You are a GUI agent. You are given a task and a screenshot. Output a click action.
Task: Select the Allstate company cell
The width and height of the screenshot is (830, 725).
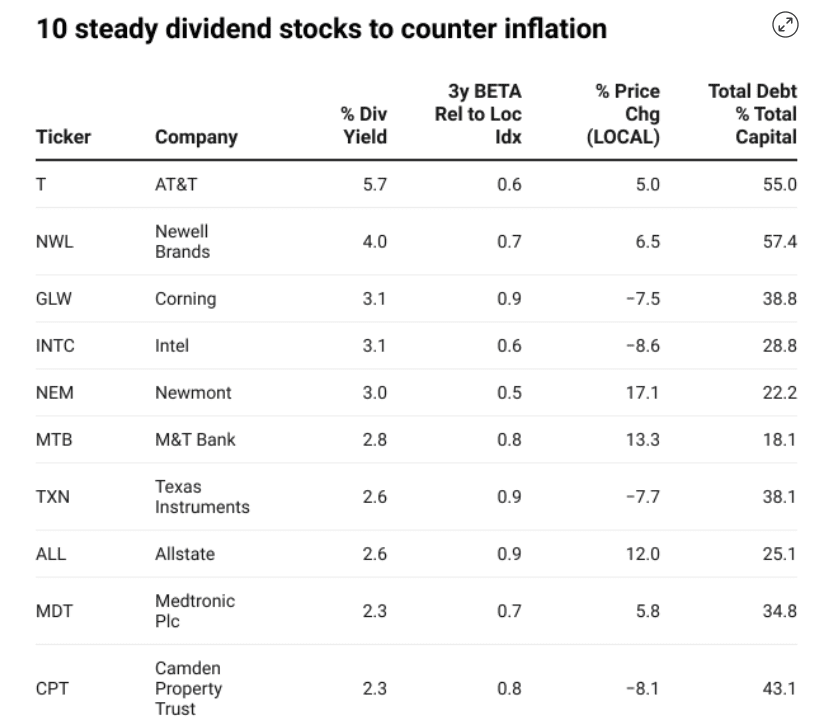point(184,554)
